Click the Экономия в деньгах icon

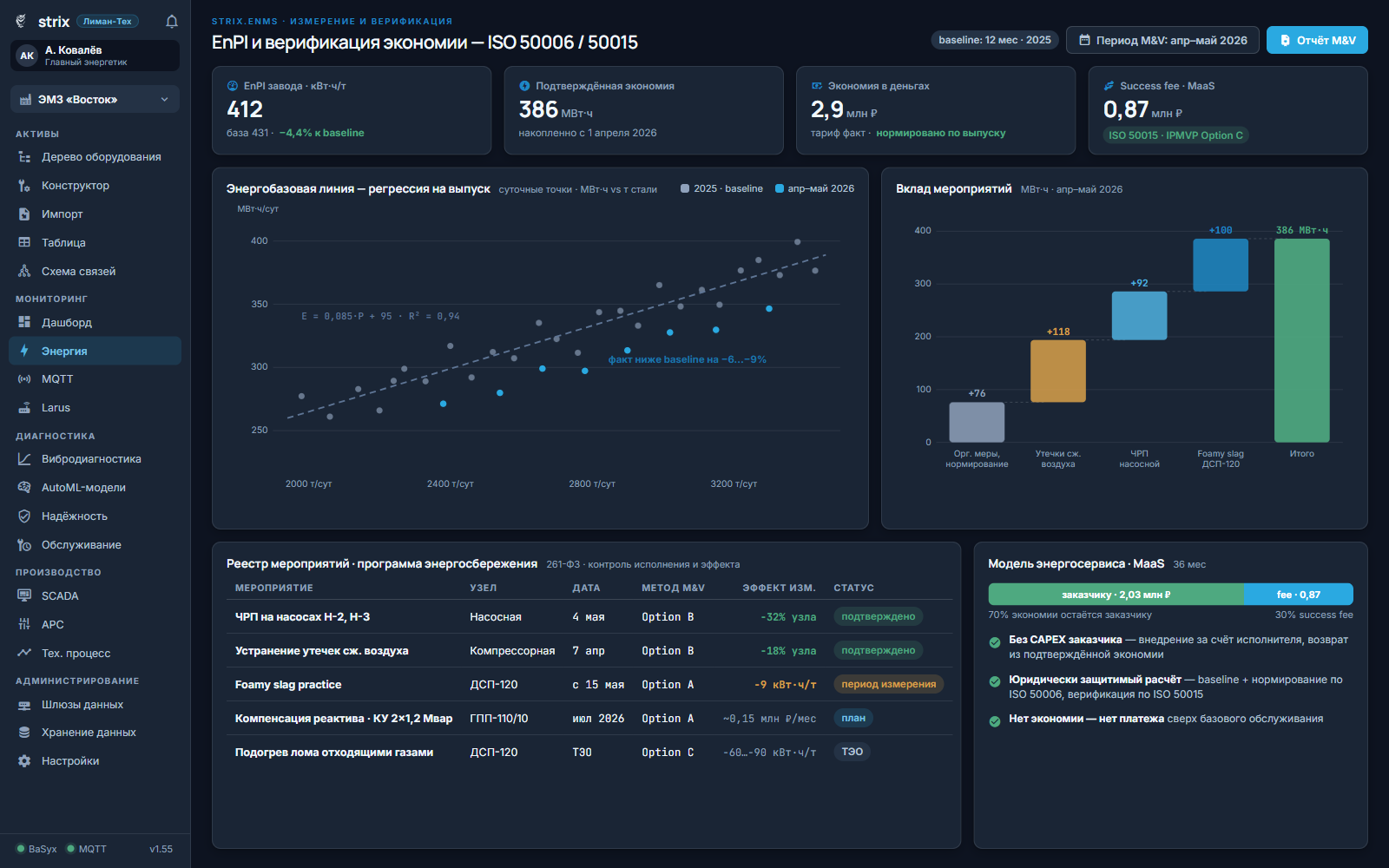tap(817, 86)
